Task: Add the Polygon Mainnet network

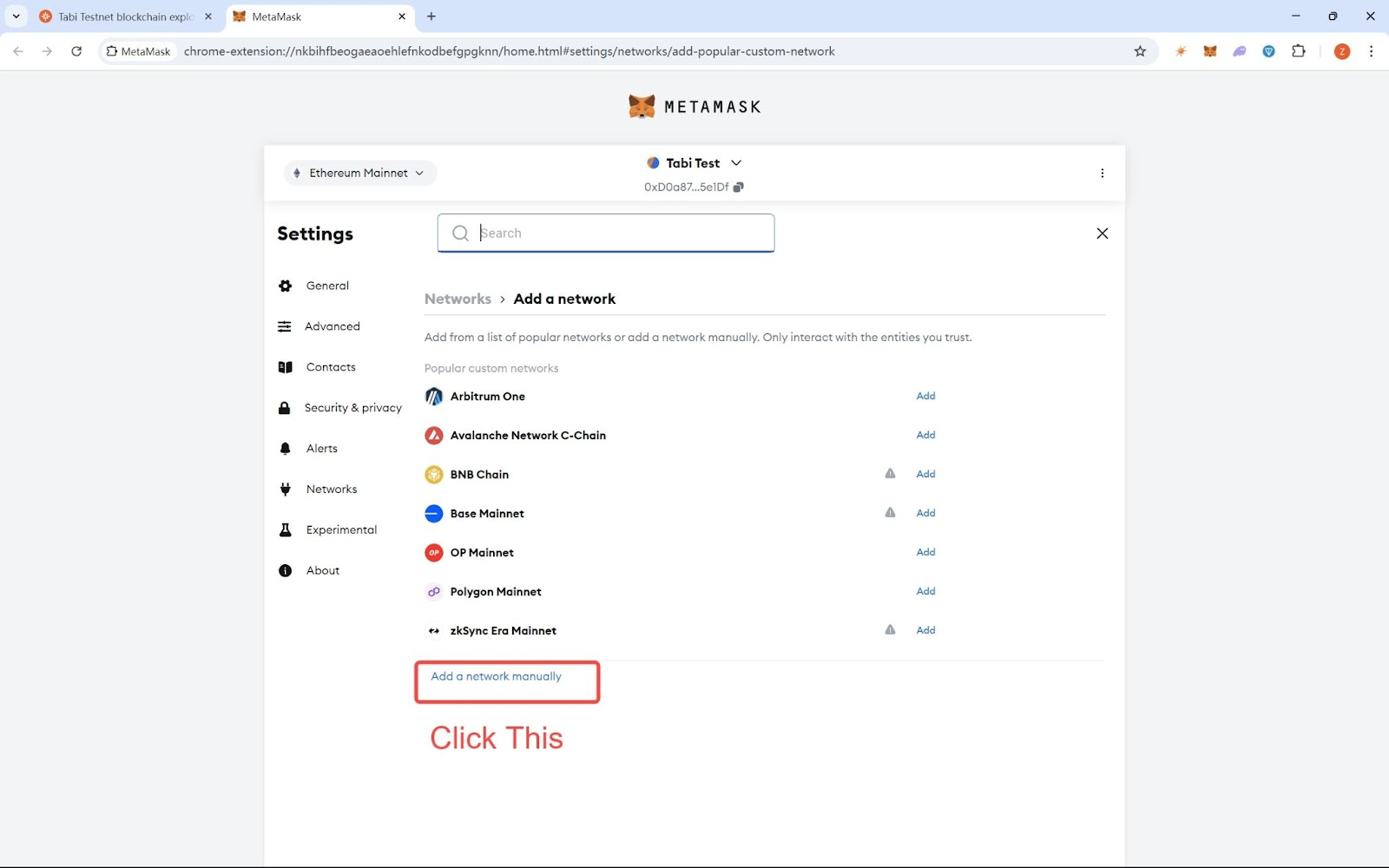Action: click(925, 591)
